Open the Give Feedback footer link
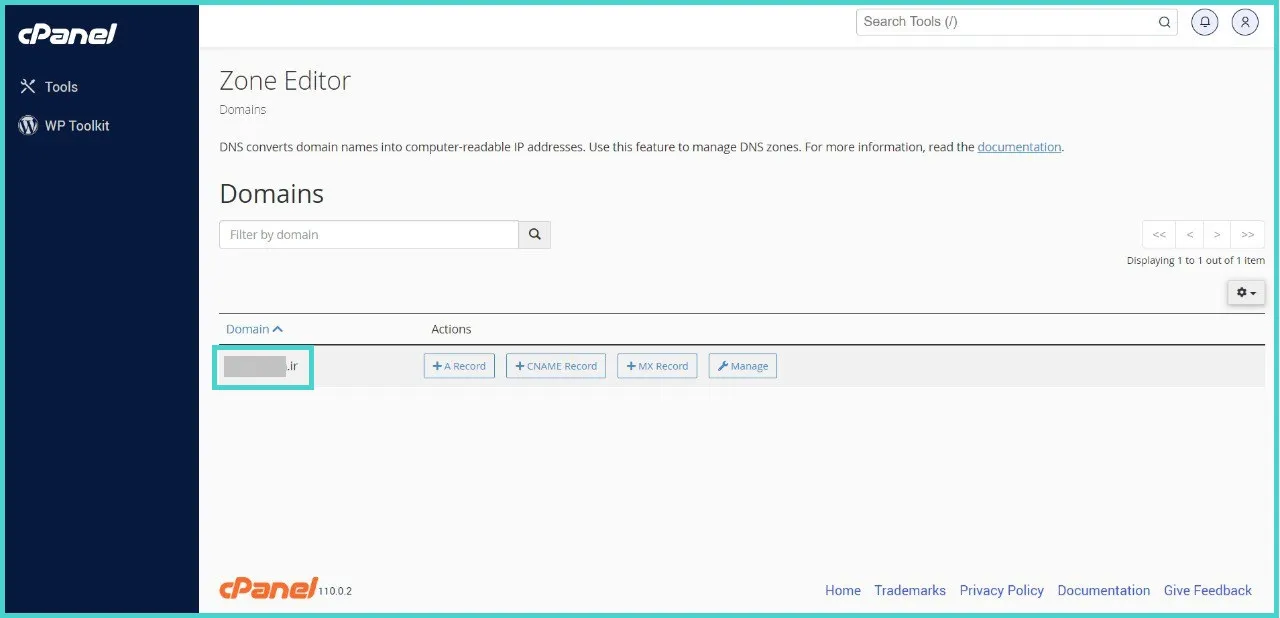Image resolution: width=1280 pixels, height=618 pixels. (1208, 591)
